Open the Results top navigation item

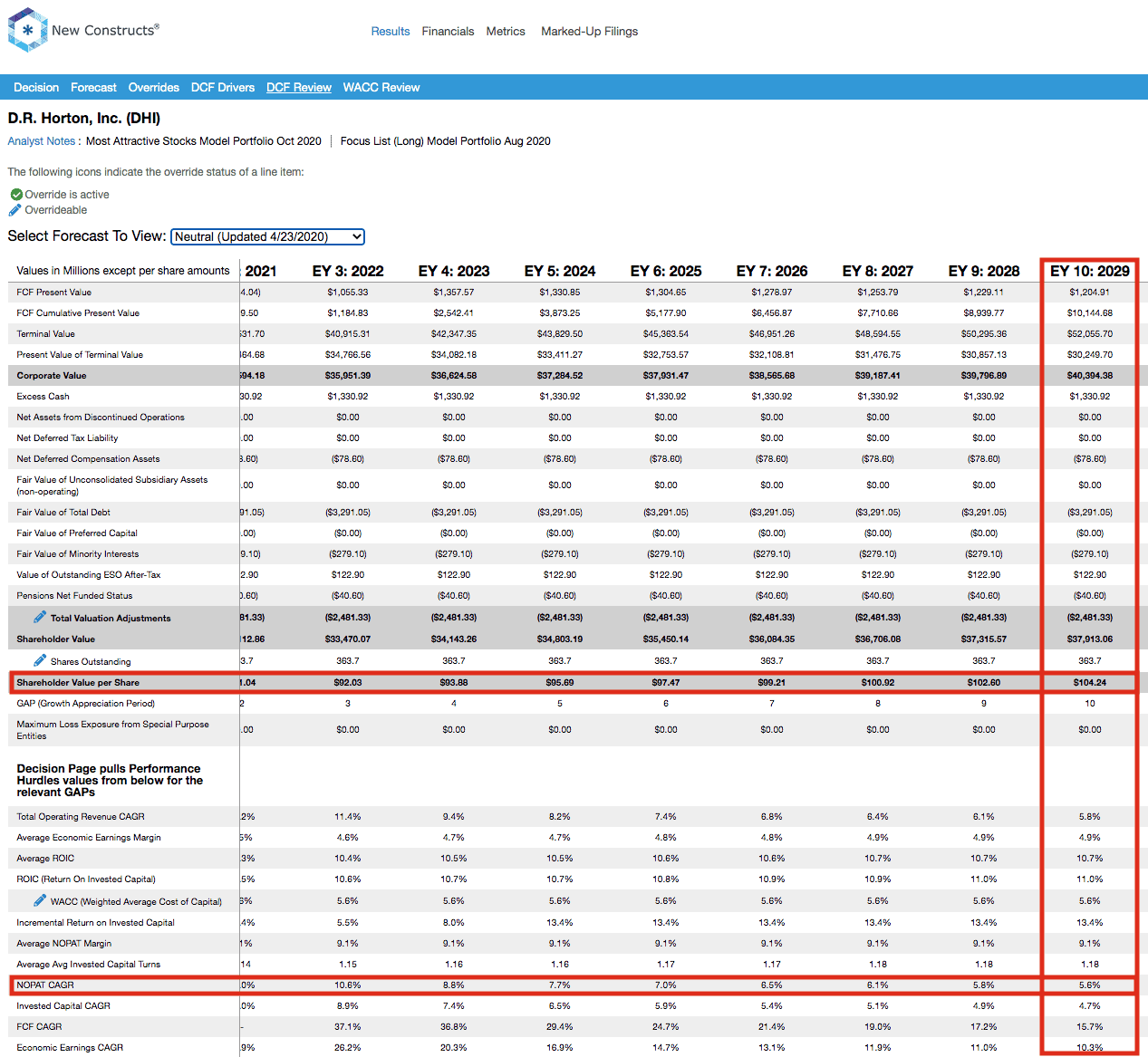[x=391, y=32]
